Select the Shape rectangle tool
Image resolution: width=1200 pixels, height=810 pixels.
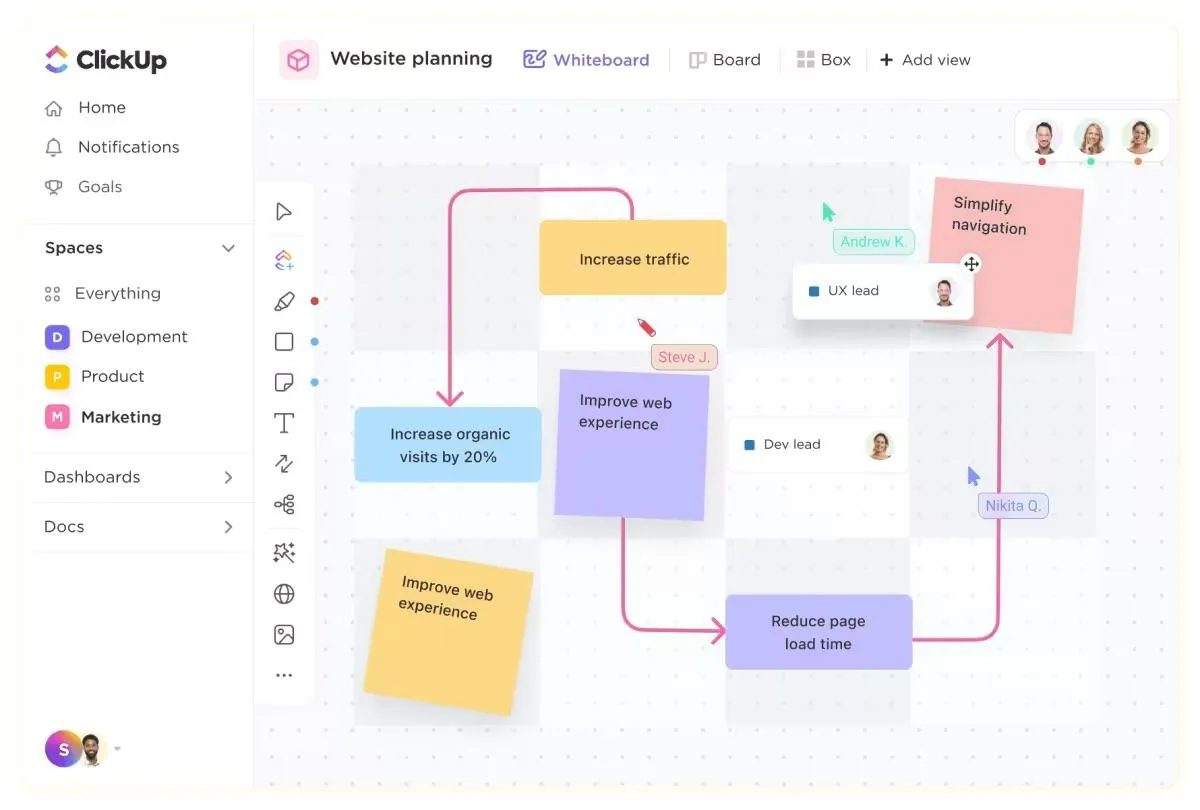pos(284,342)
